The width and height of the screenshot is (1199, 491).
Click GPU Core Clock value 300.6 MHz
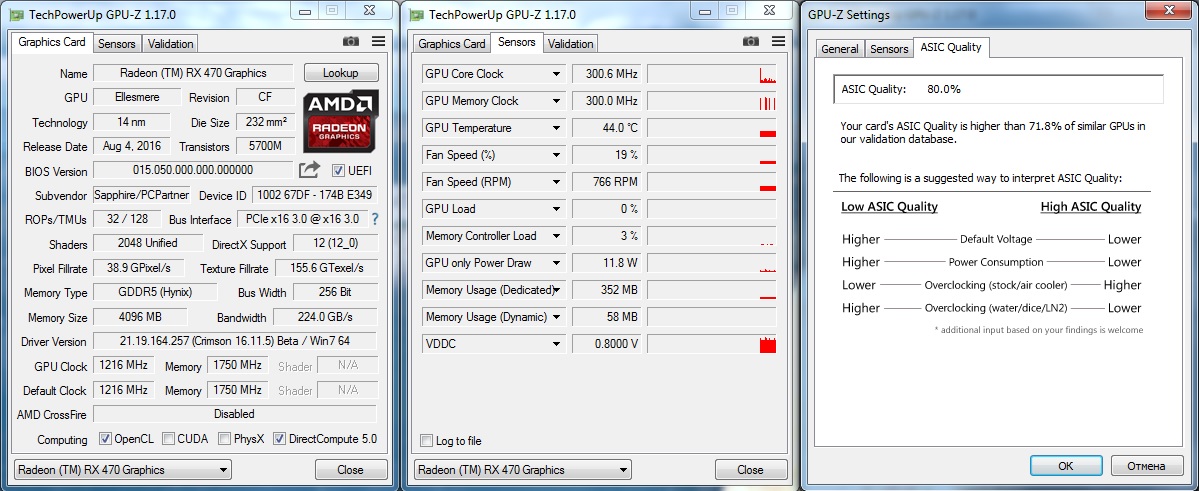606,74
